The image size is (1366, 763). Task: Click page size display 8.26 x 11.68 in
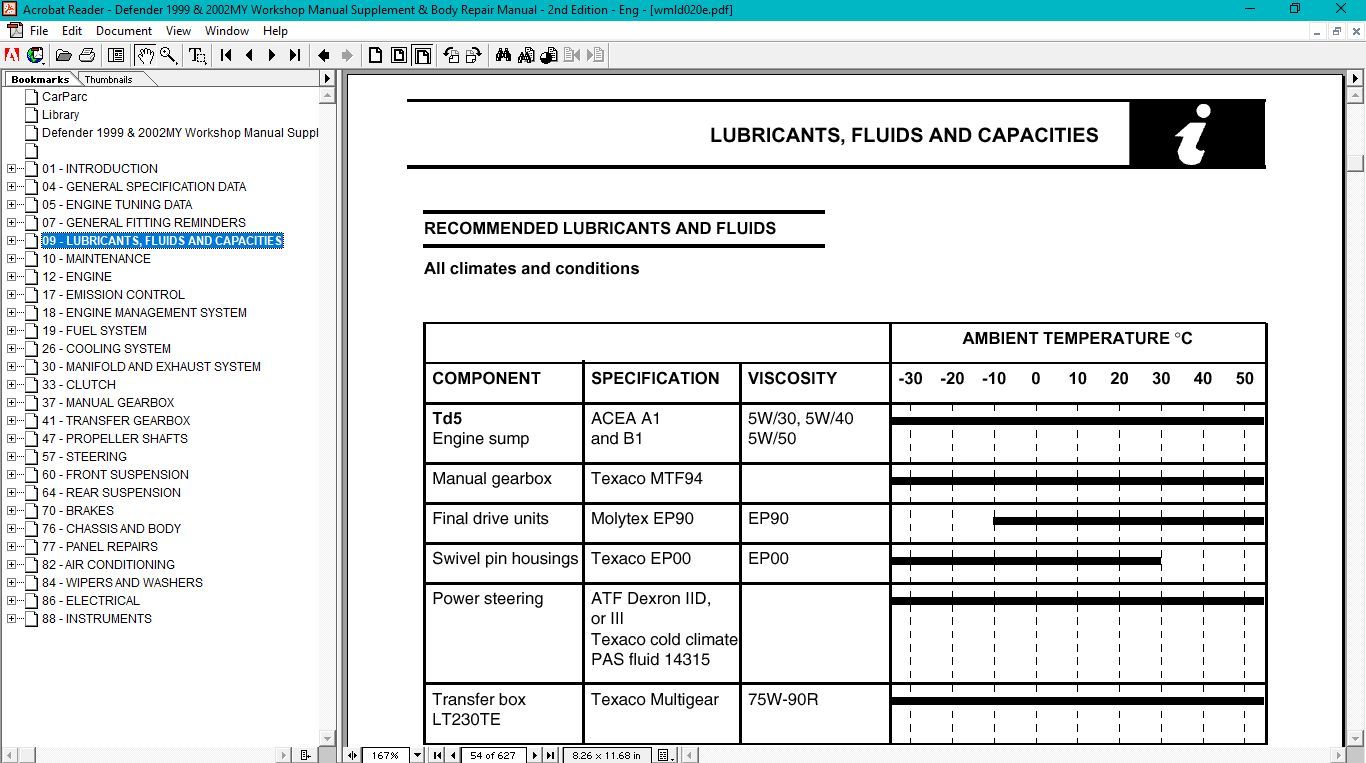(x=607, y=755)
